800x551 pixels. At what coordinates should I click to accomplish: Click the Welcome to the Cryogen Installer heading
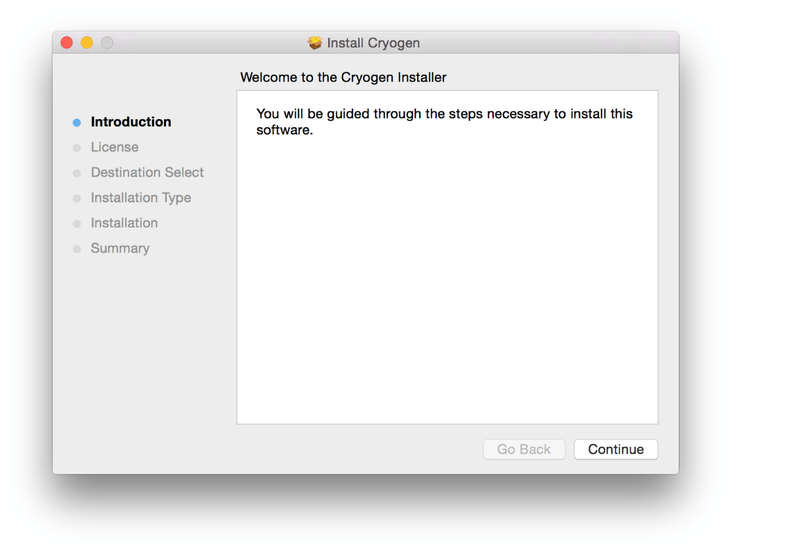point(343,77)
